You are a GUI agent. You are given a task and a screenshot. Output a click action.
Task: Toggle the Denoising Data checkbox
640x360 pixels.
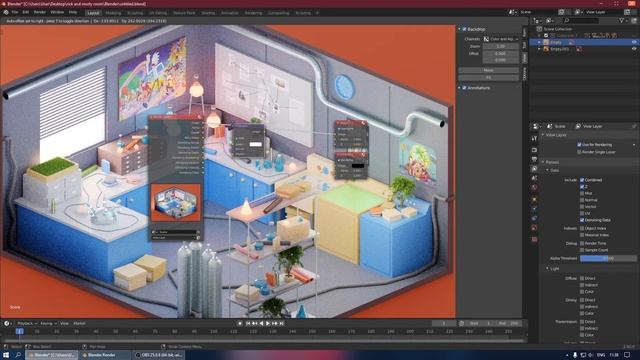[x=582, y=220]
